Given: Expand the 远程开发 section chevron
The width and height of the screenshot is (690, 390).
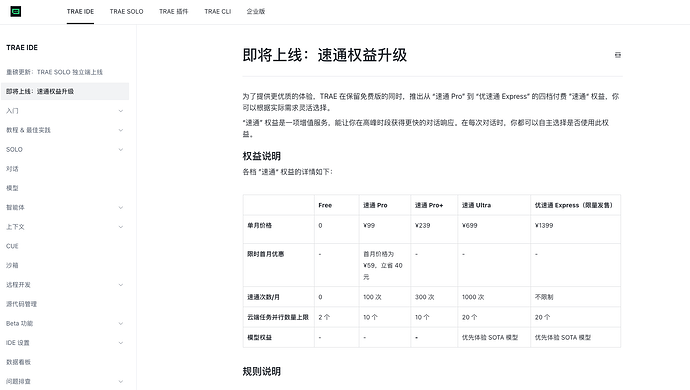Looking at the screenshot, I should [121, 285].
